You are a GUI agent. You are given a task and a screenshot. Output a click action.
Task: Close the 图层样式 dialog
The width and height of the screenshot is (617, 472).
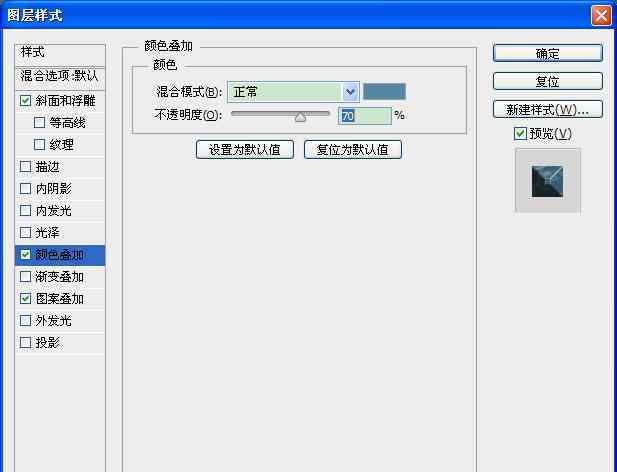601,16
